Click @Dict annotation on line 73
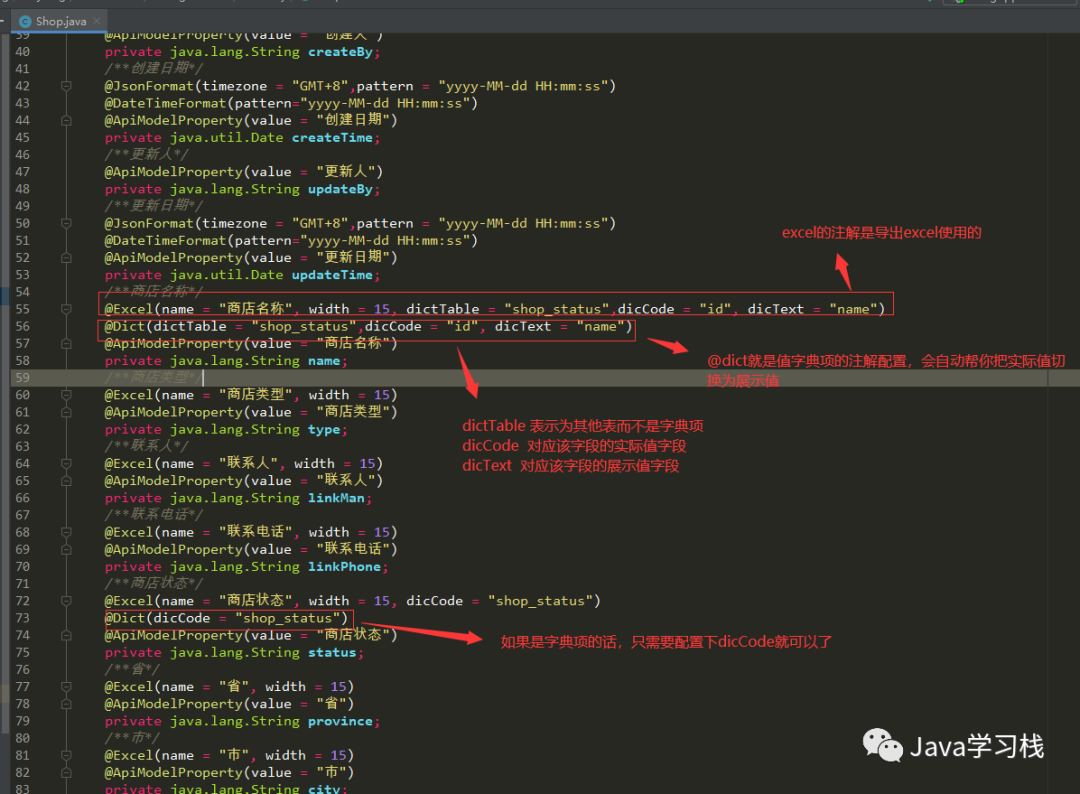The image size is (1080, 794). (124, 618)
